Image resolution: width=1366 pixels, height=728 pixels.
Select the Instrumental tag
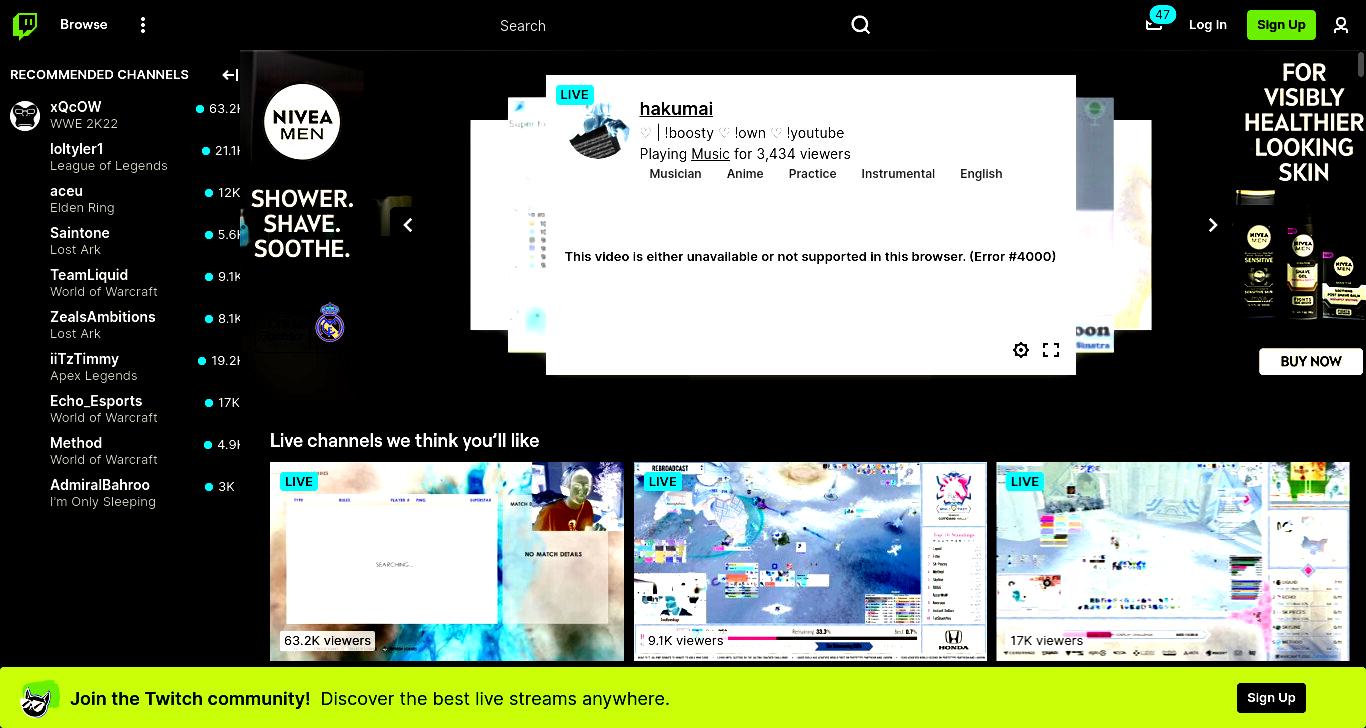[x=898, y=174]
